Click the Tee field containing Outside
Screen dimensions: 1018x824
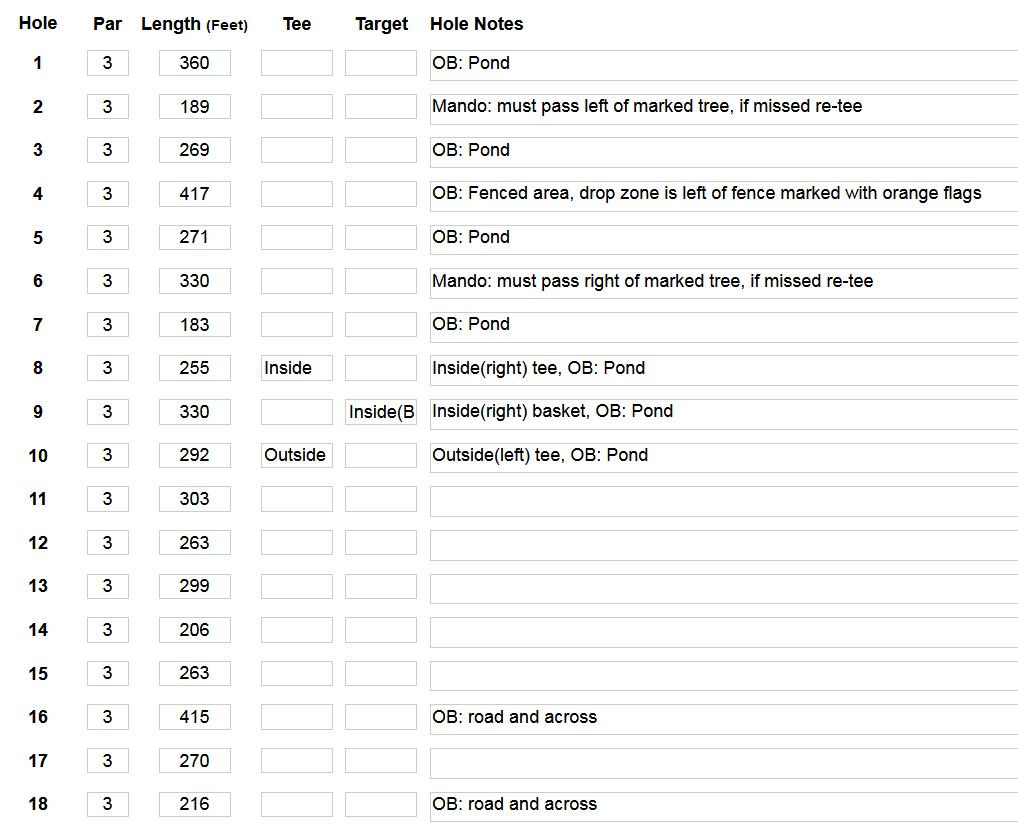click(x=297, y=455)
